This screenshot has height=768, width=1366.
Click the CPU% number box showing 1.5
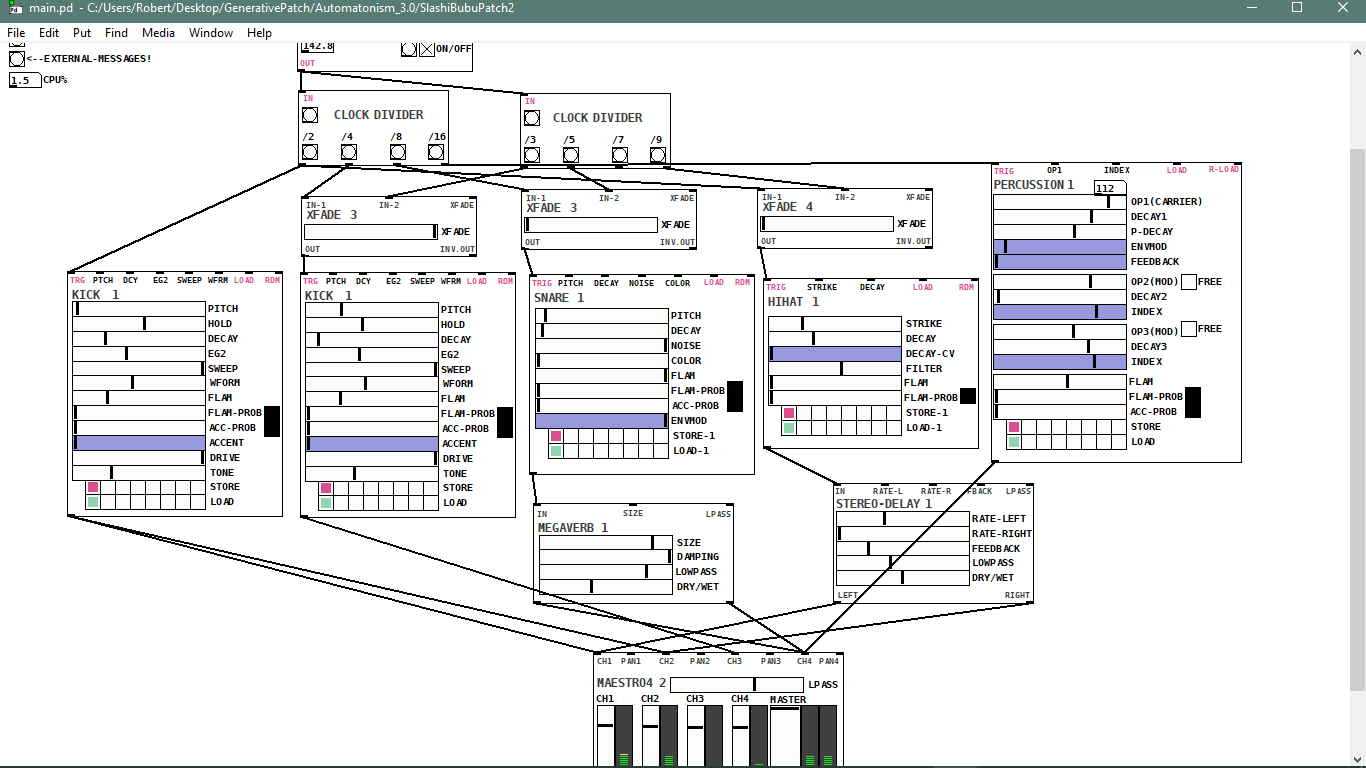click(x=25, y=80)
